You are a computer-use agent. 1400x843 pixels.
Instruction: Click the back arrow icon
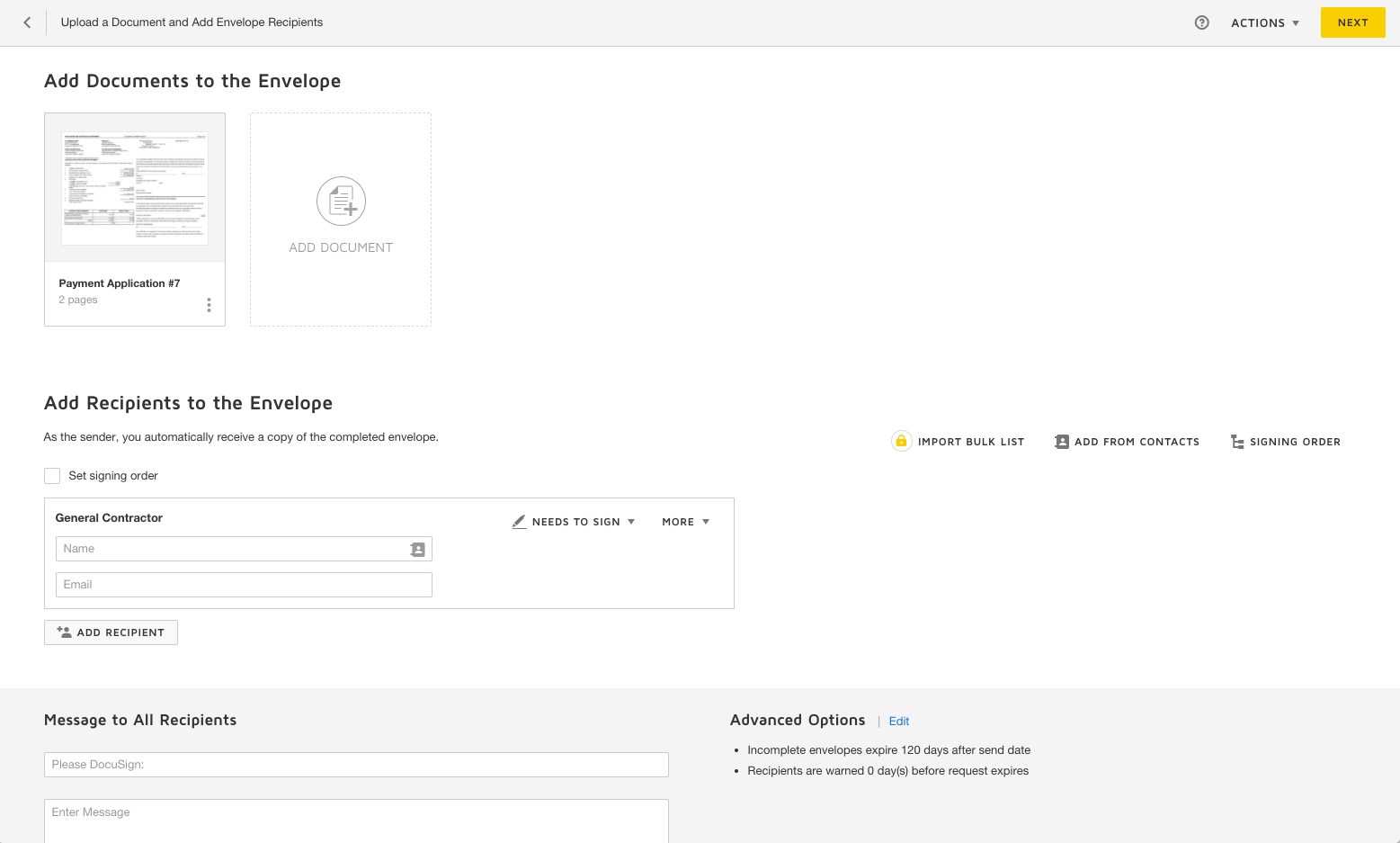coord(27,22)
